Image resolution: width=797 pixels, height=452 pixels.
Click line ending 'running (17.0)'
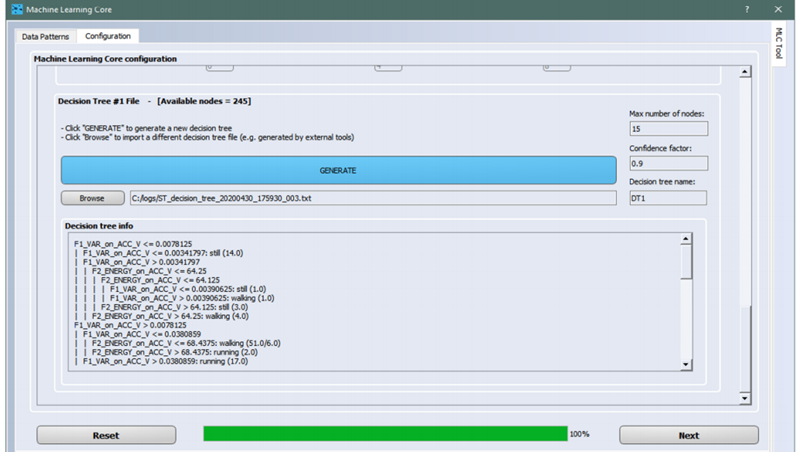pos(165,361)
